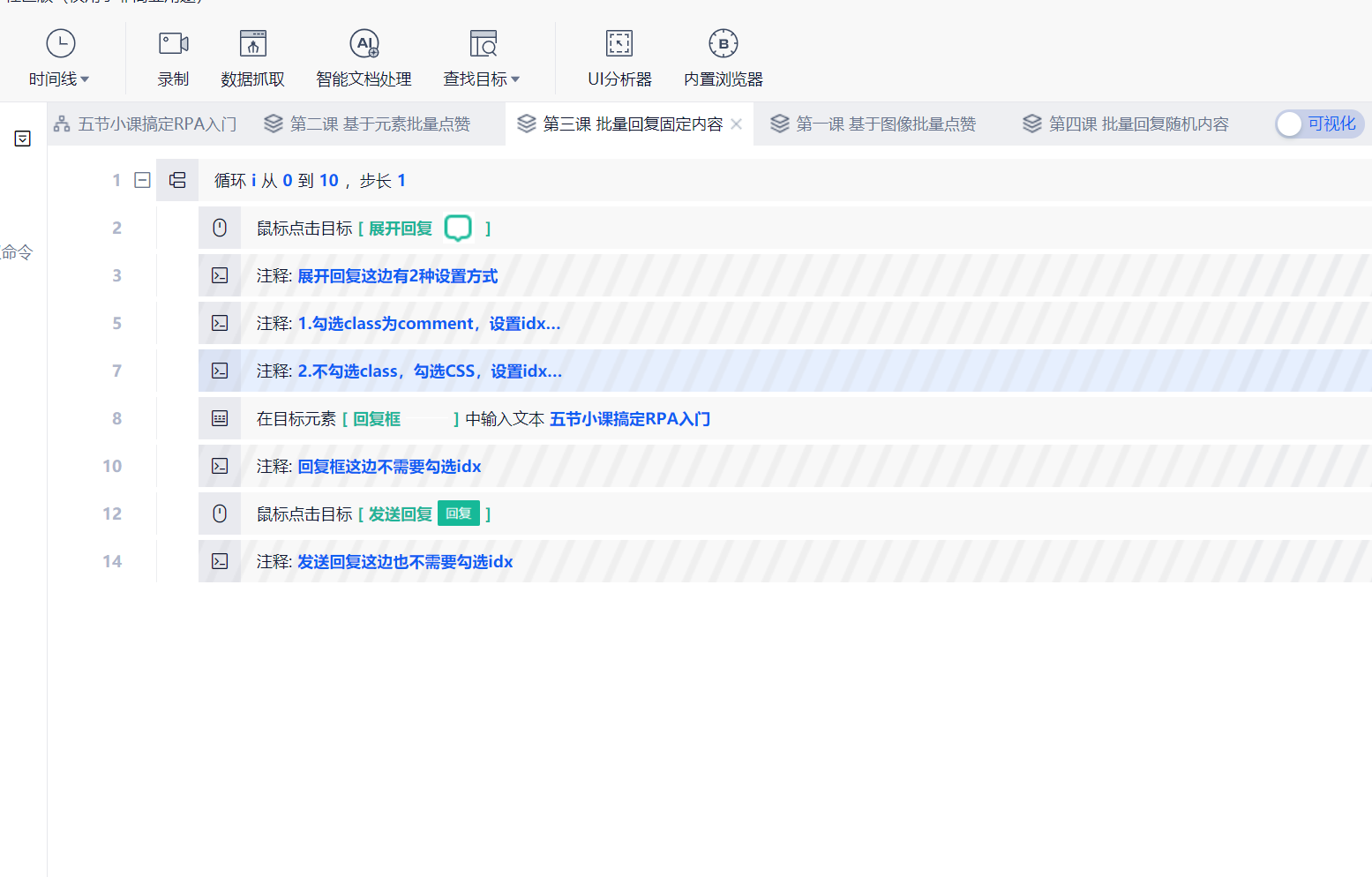Click the mouse icon on 发送回复 row

220,513
